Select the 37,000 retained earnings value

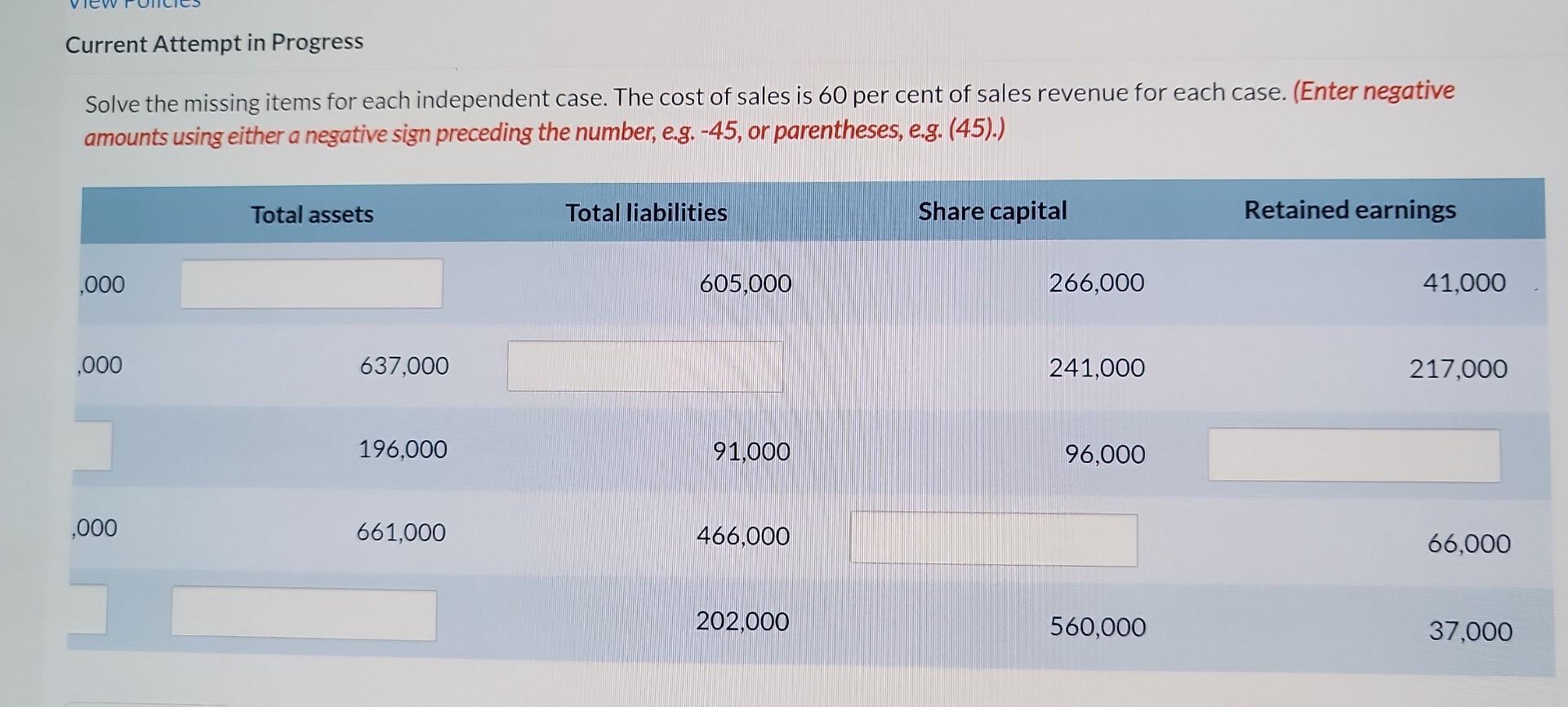coord(1469,632)
